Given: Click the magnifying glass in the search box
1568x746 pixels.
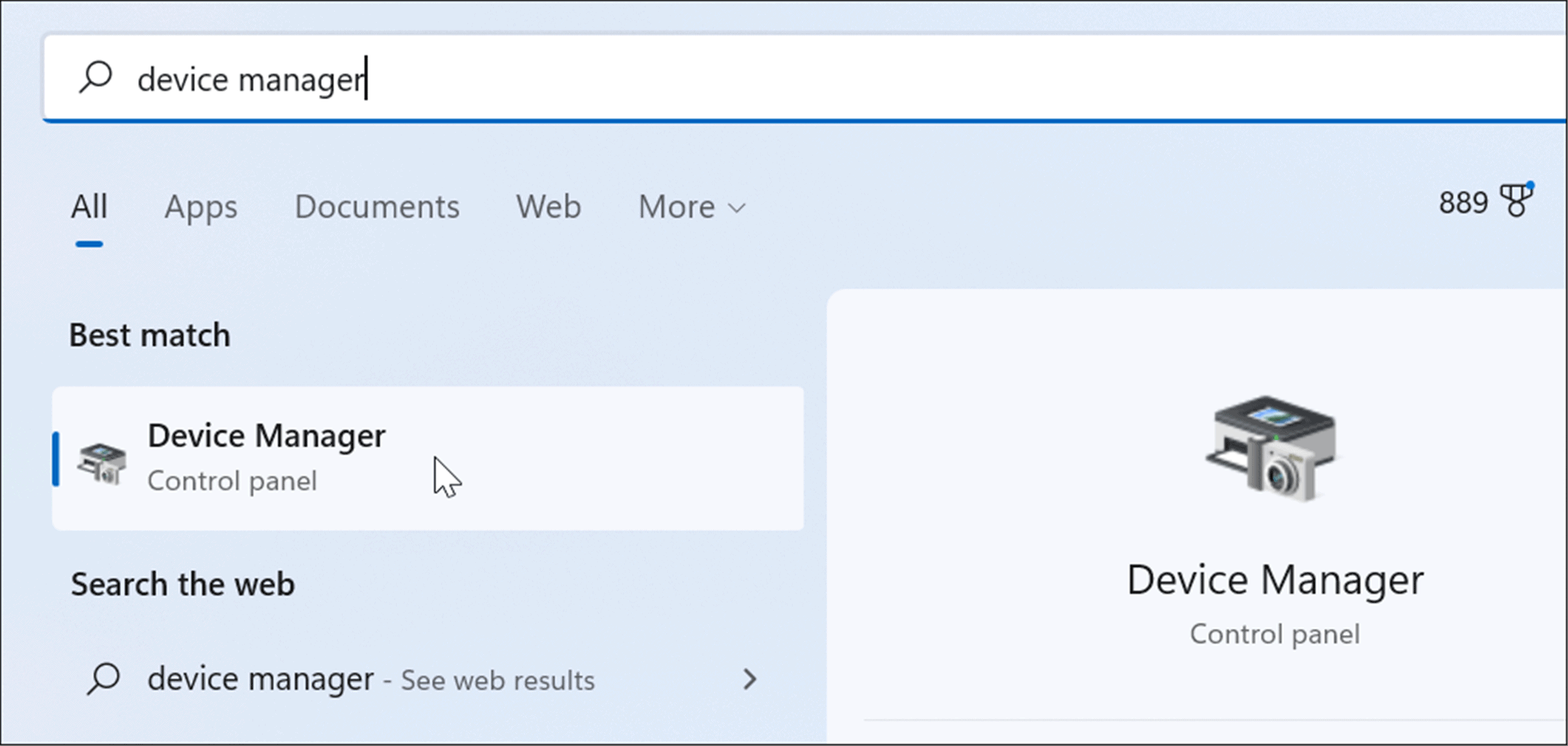Looking at the screenshot, I should (96, 77).
